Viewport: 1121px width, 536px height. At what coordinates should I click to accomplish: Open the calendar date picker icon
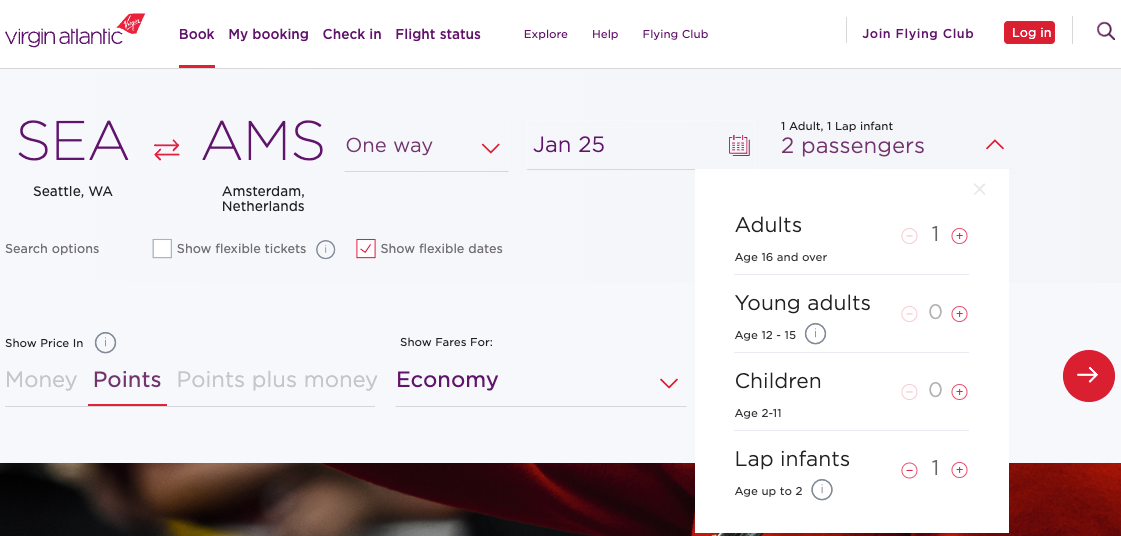click(x=739, y=146)
